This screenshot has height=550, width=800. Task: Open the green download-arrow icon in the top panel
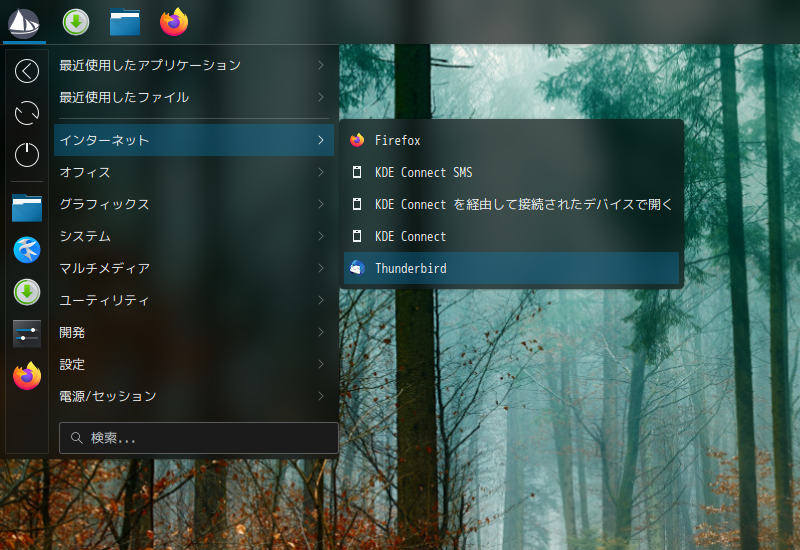point(76,22)
